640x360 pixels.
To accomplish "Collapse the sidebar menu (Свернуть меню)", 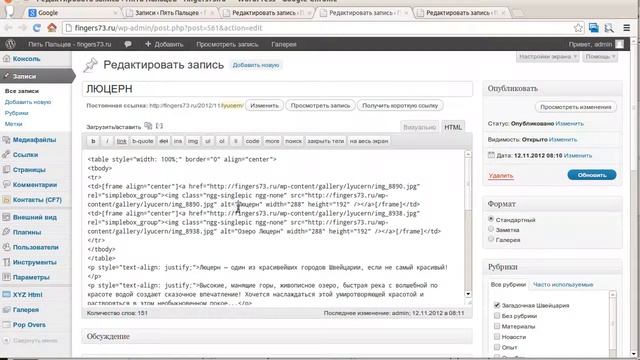I will 30,340.
